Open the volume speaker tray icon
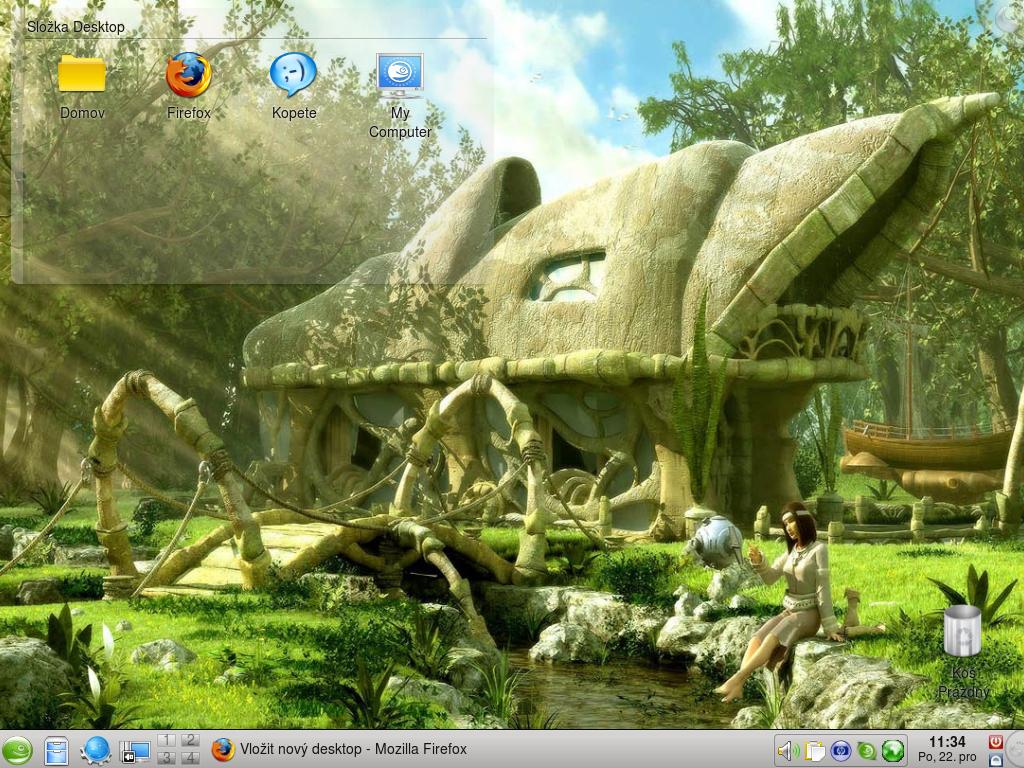The width and height of the screenshot is (1024, 768). pos(788,750)
